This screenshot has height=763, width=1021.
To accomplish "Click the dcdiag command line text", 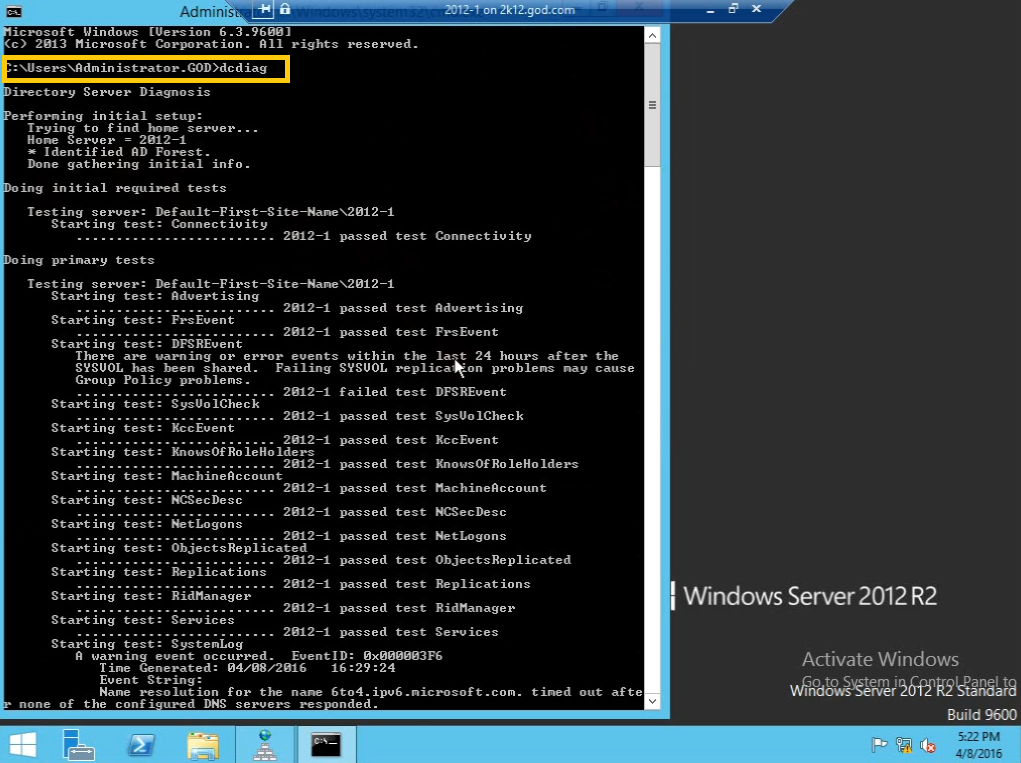I will point(146,69).
